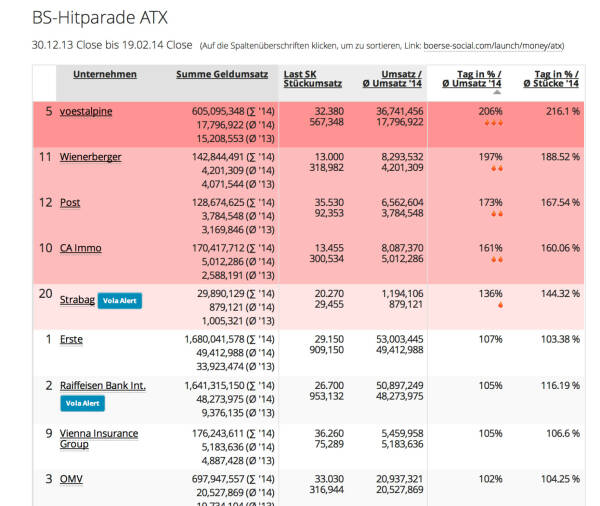Click the flame icons in CA Immo row
The image size is (600, 506).
point(490,259)
